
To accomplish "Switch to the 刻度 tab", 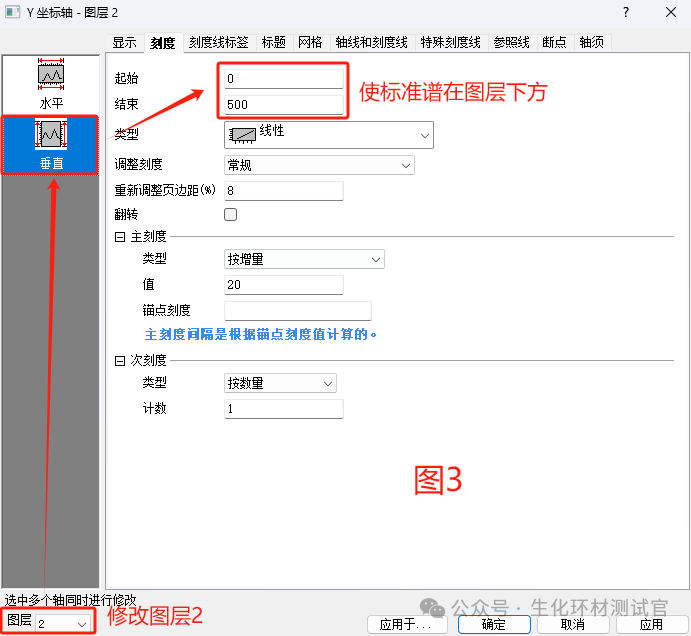I will (163, 43).
